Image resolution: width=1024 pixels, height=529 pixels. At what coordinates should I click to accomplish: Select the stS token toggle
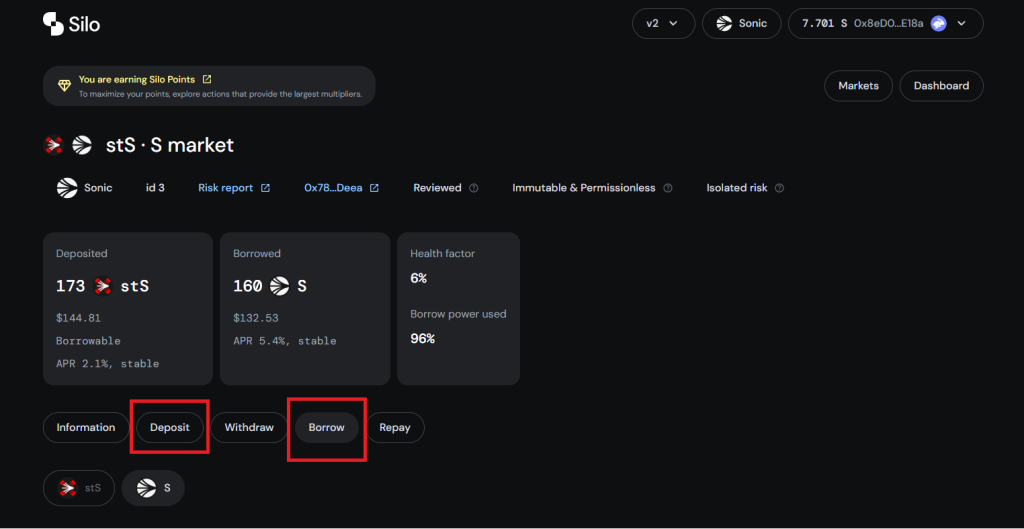click(79, 488)
